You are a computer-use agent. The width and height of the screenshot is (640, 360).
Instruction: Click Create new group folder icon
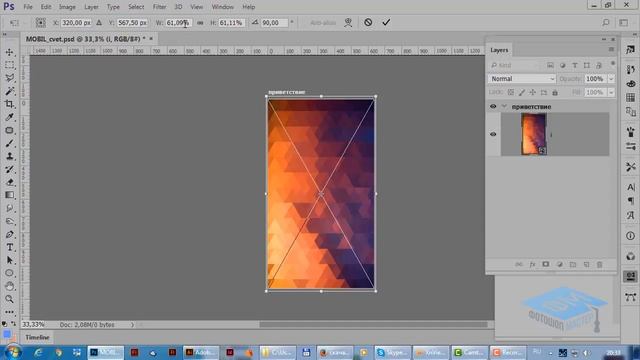point(573,264)
